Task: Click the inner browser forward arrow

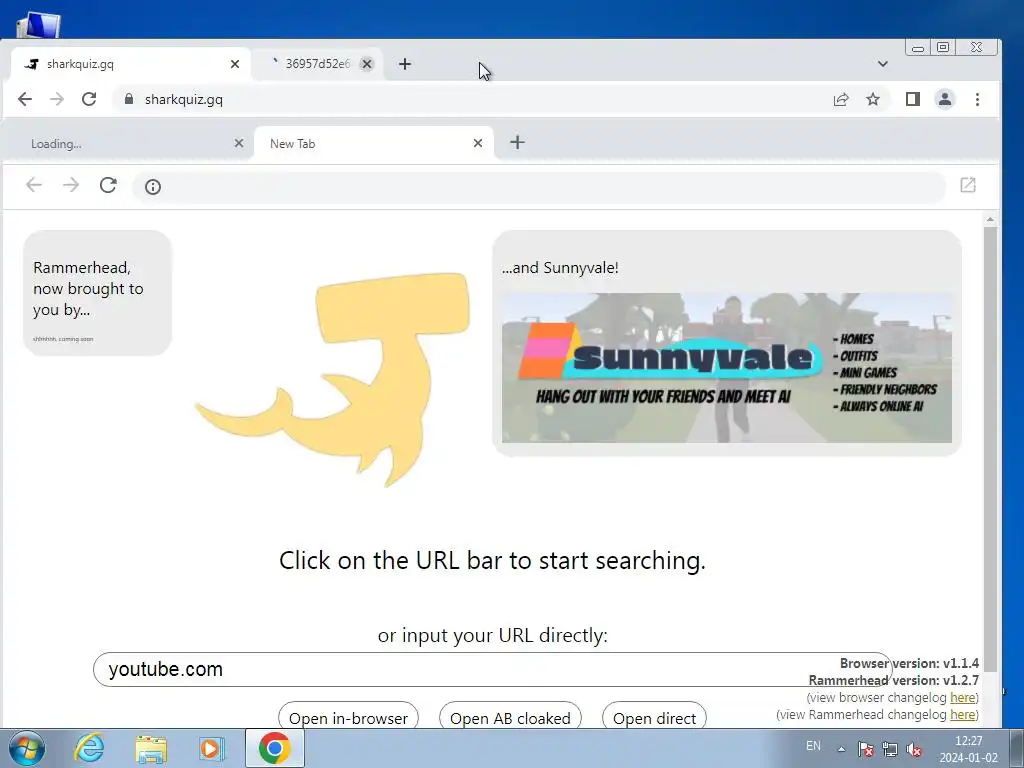Action: 71,185
